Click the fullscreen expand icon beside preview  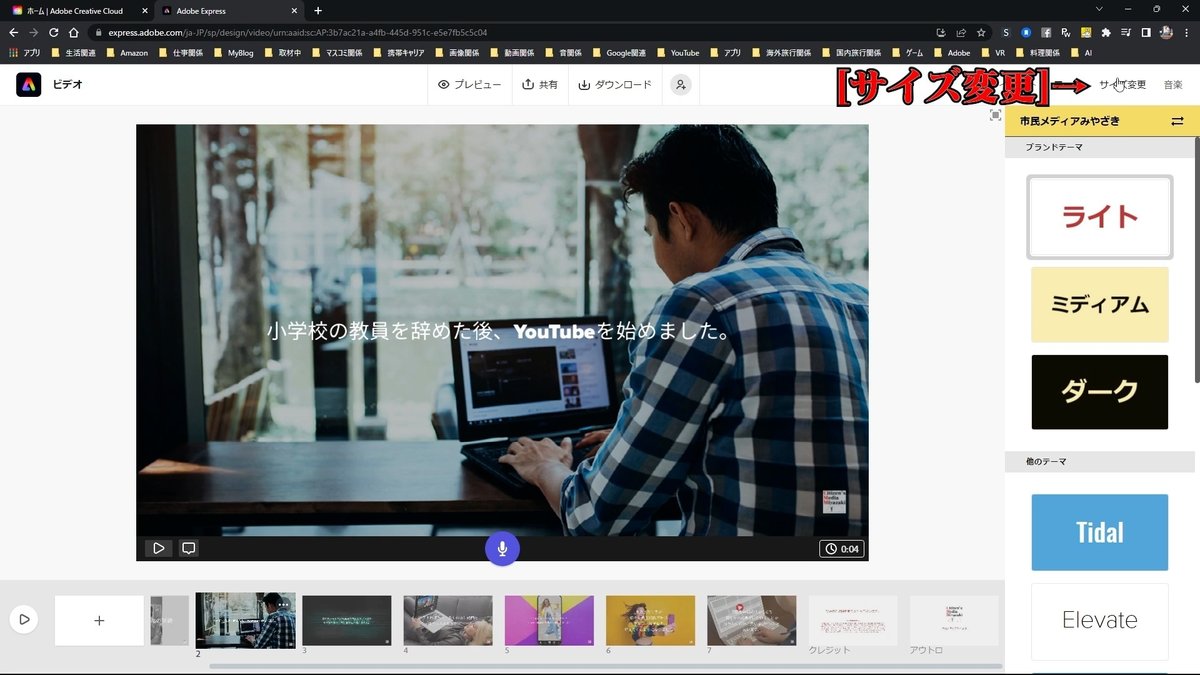point(995,116)
